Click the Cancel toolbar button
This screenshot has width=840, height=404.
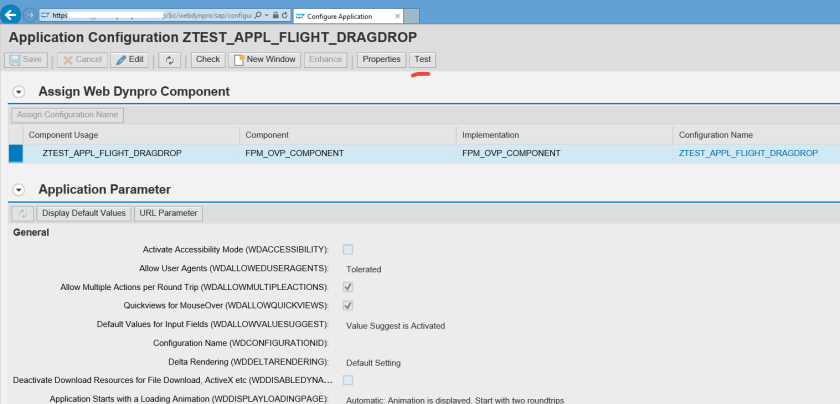82,59
